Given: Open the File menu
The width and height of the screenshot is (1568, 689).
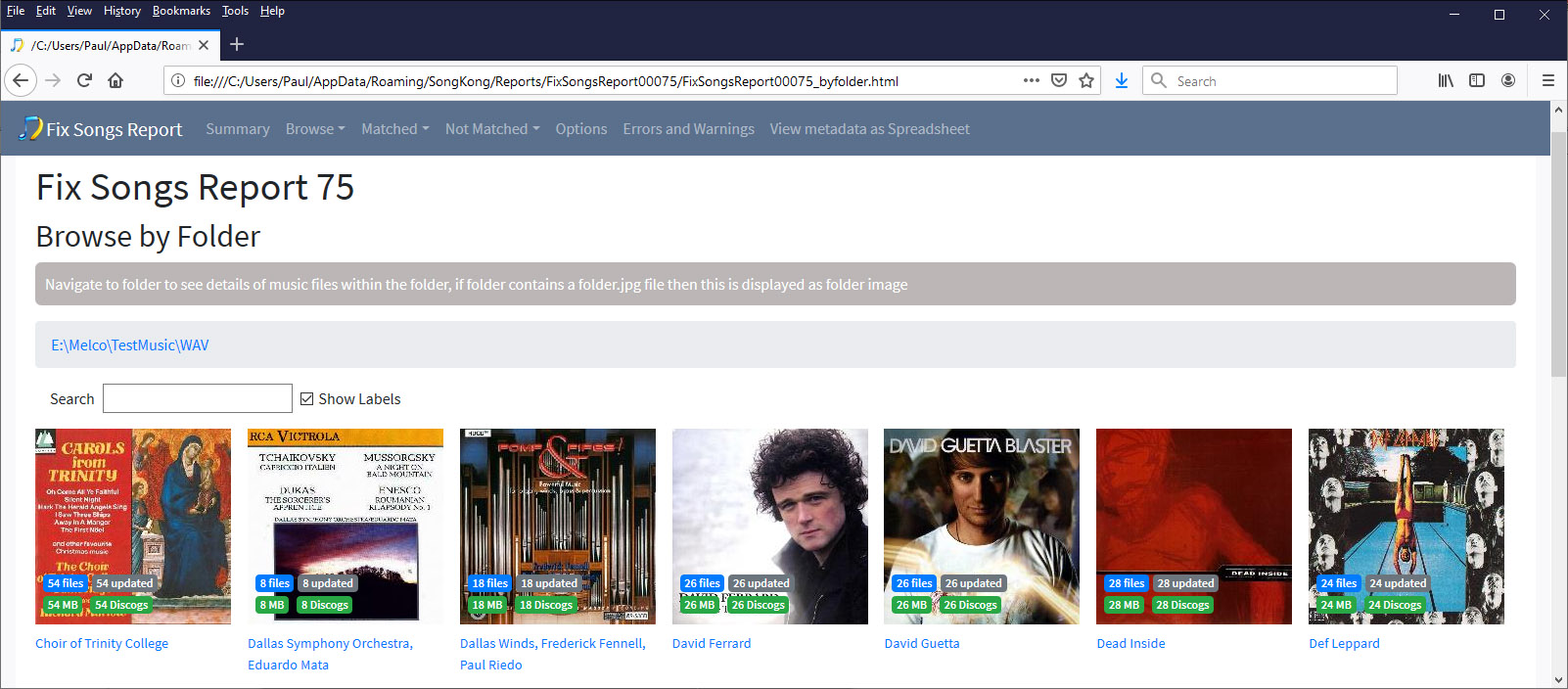Looking at the screenshot, I should [x=16, y=11].
